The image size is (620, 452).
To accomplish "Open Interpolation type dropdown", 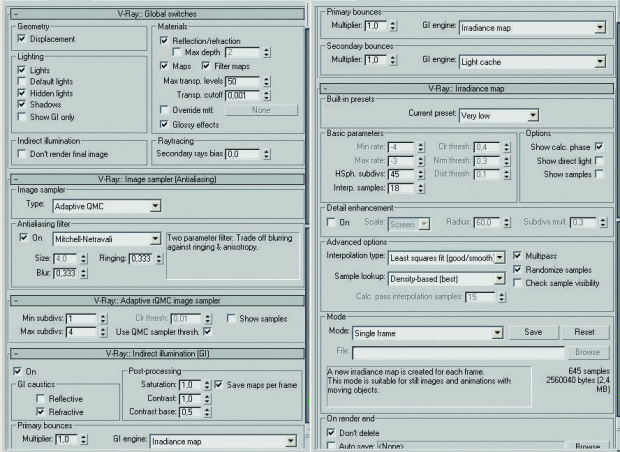I will click(x=500, y=258).
